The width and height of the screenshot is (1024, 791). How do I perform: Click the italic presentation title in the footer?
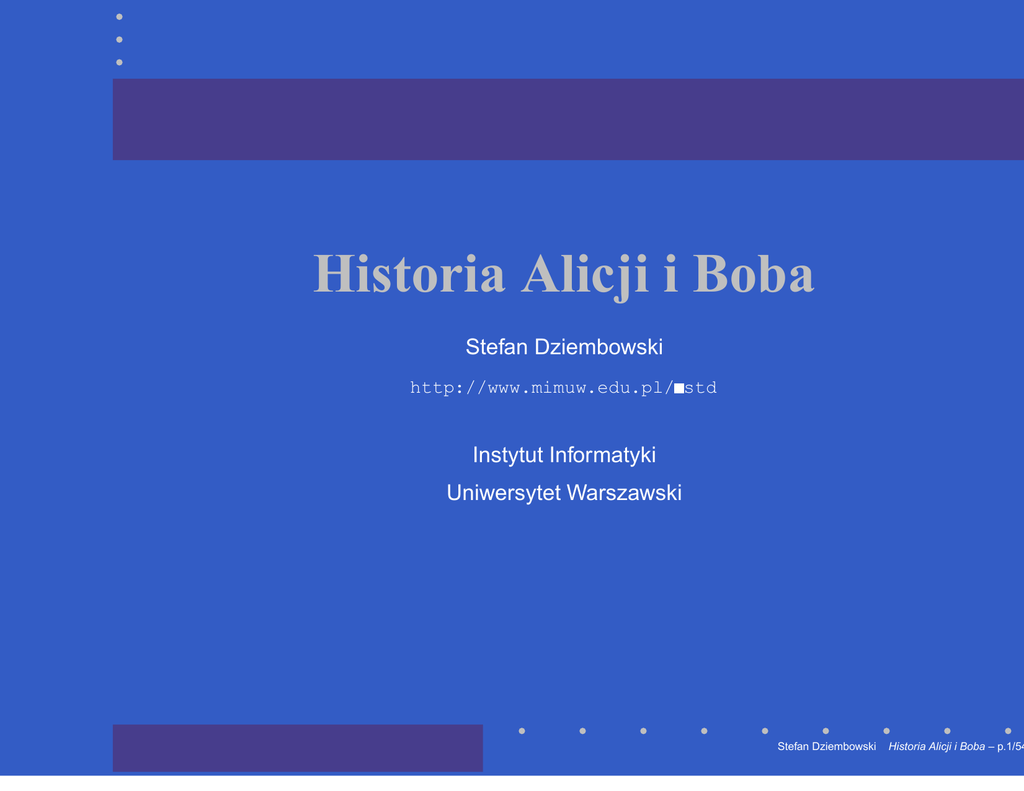(936, 747)
